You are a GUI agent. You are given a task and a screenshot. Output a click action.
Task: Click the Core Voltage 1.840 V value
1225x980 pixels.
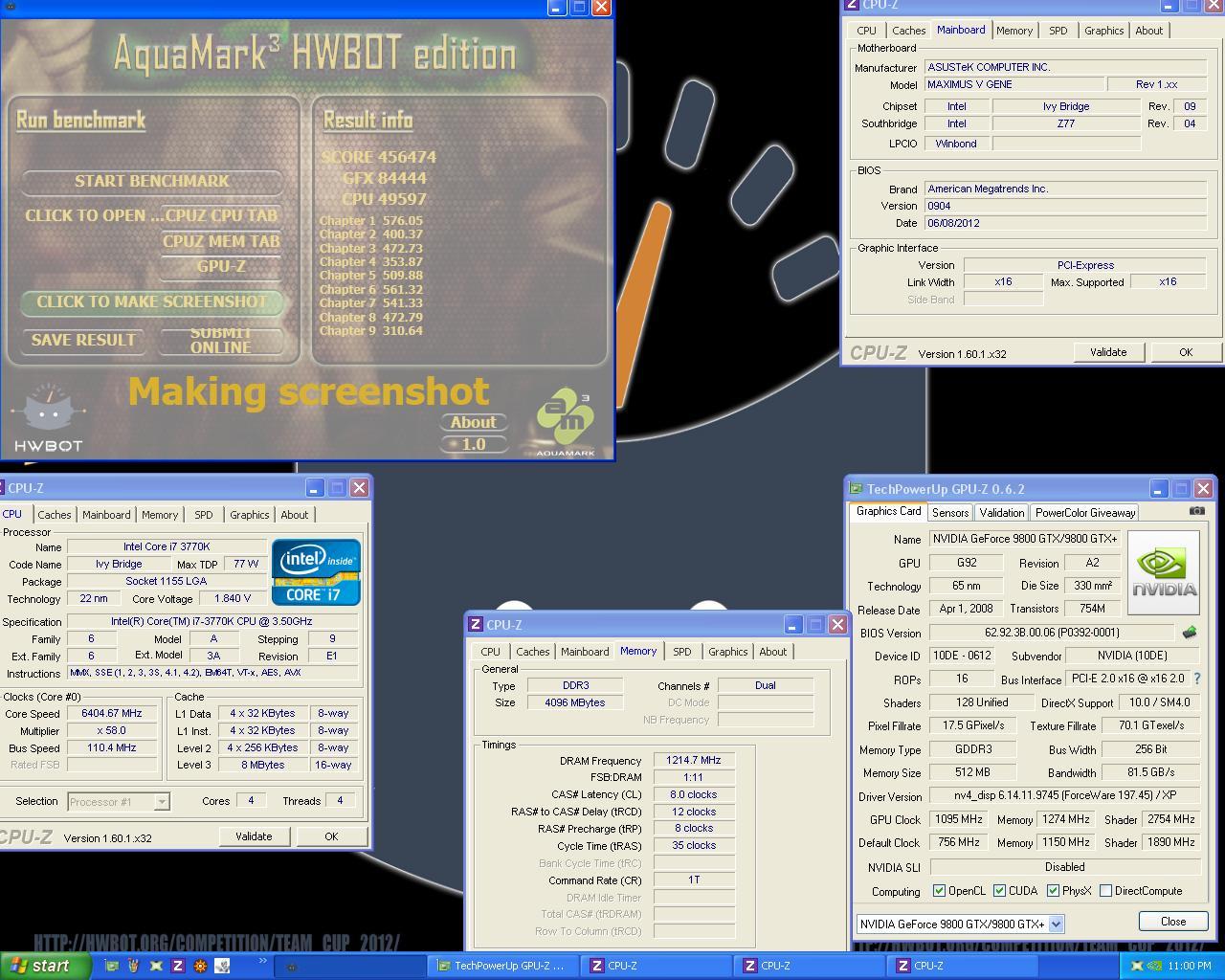pos(233,598)
